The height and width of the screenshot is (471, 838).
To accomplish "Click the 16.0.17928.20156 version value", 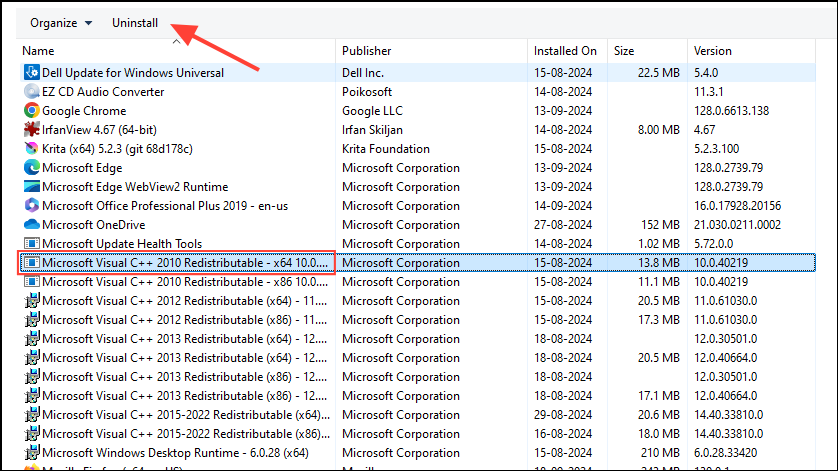I will tap(737, 206).
